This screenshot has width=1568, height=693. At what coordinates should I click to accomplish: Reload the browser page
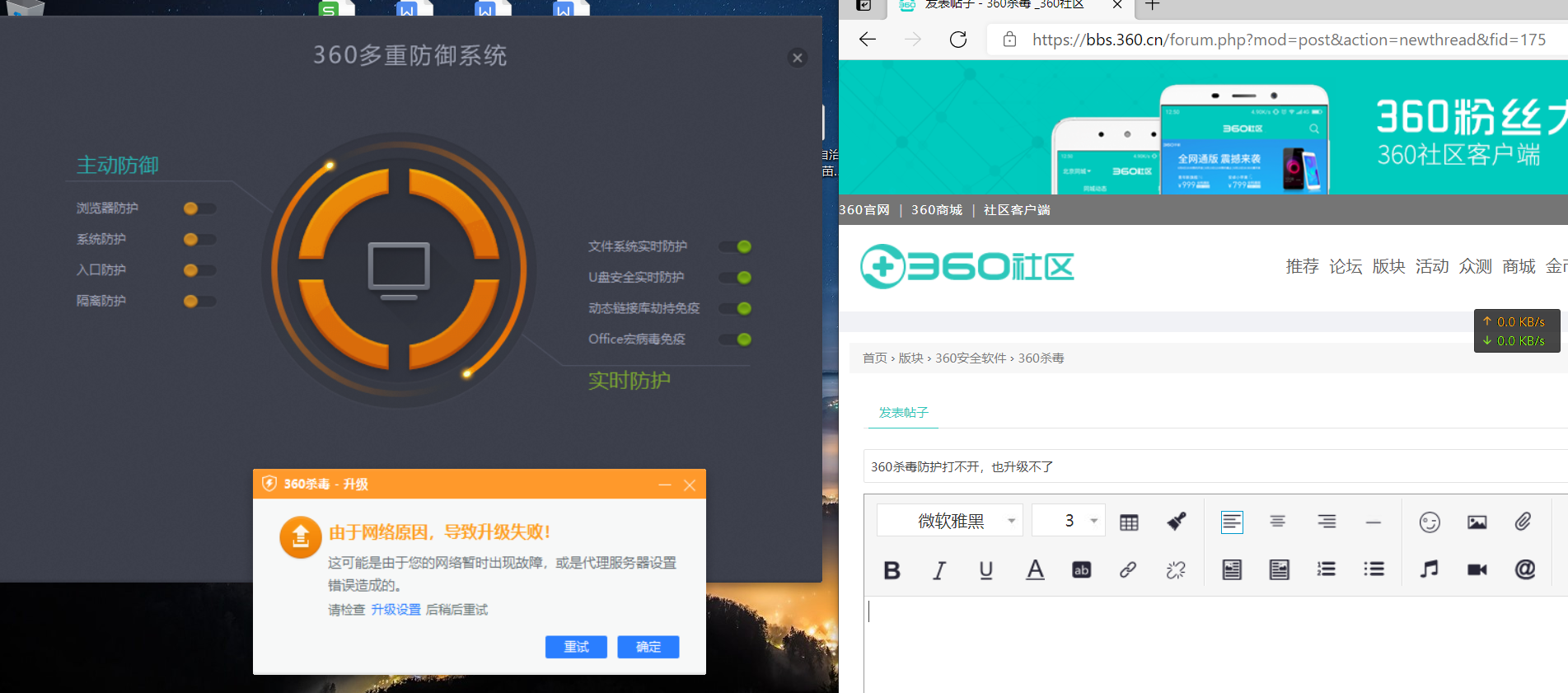(958, 40)
